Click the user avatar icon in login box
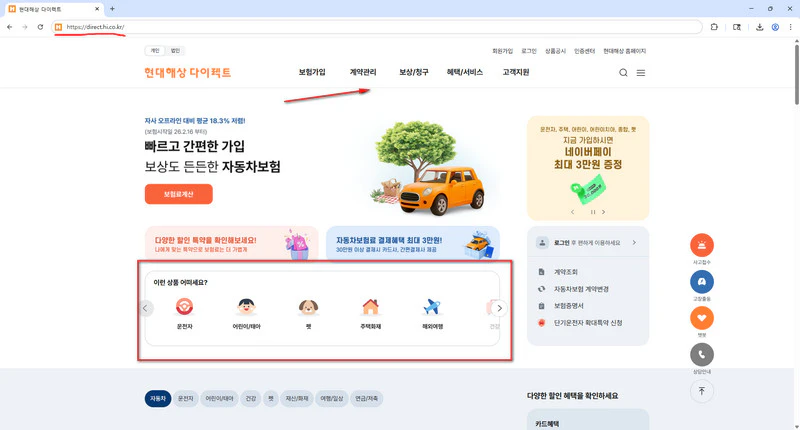Screen dimensions: 800x430 pos(542,243)
